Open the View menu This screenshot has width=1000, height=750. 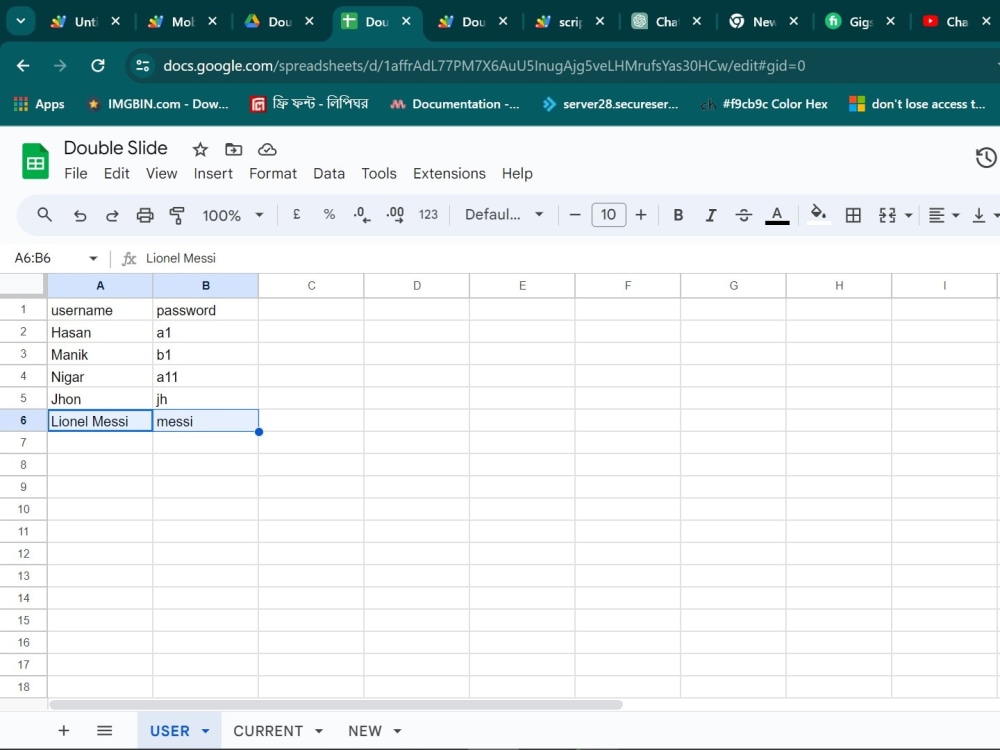click(161, 173)
